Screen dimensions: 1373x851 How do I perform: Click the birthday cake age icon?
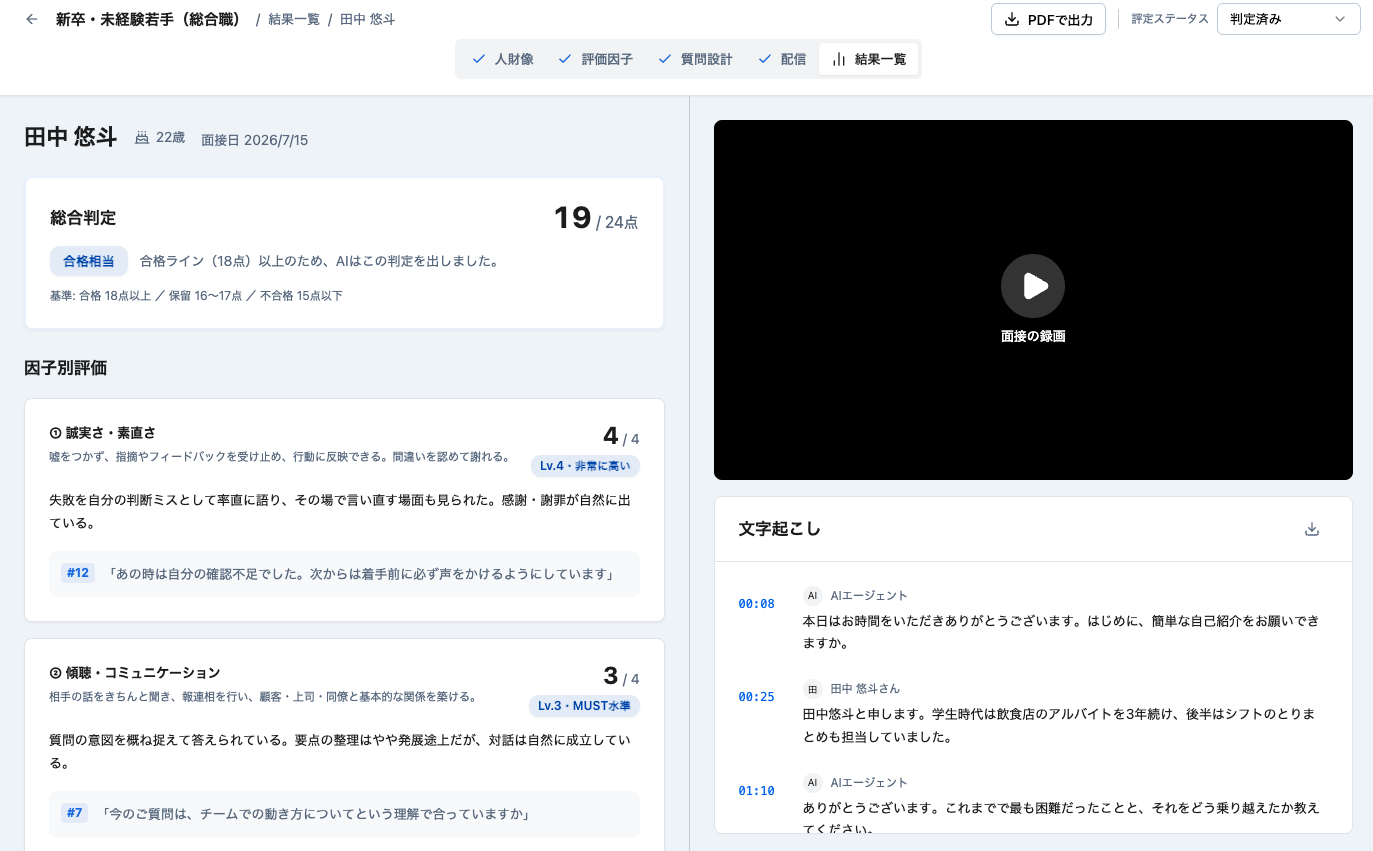(x=142, y=138)
